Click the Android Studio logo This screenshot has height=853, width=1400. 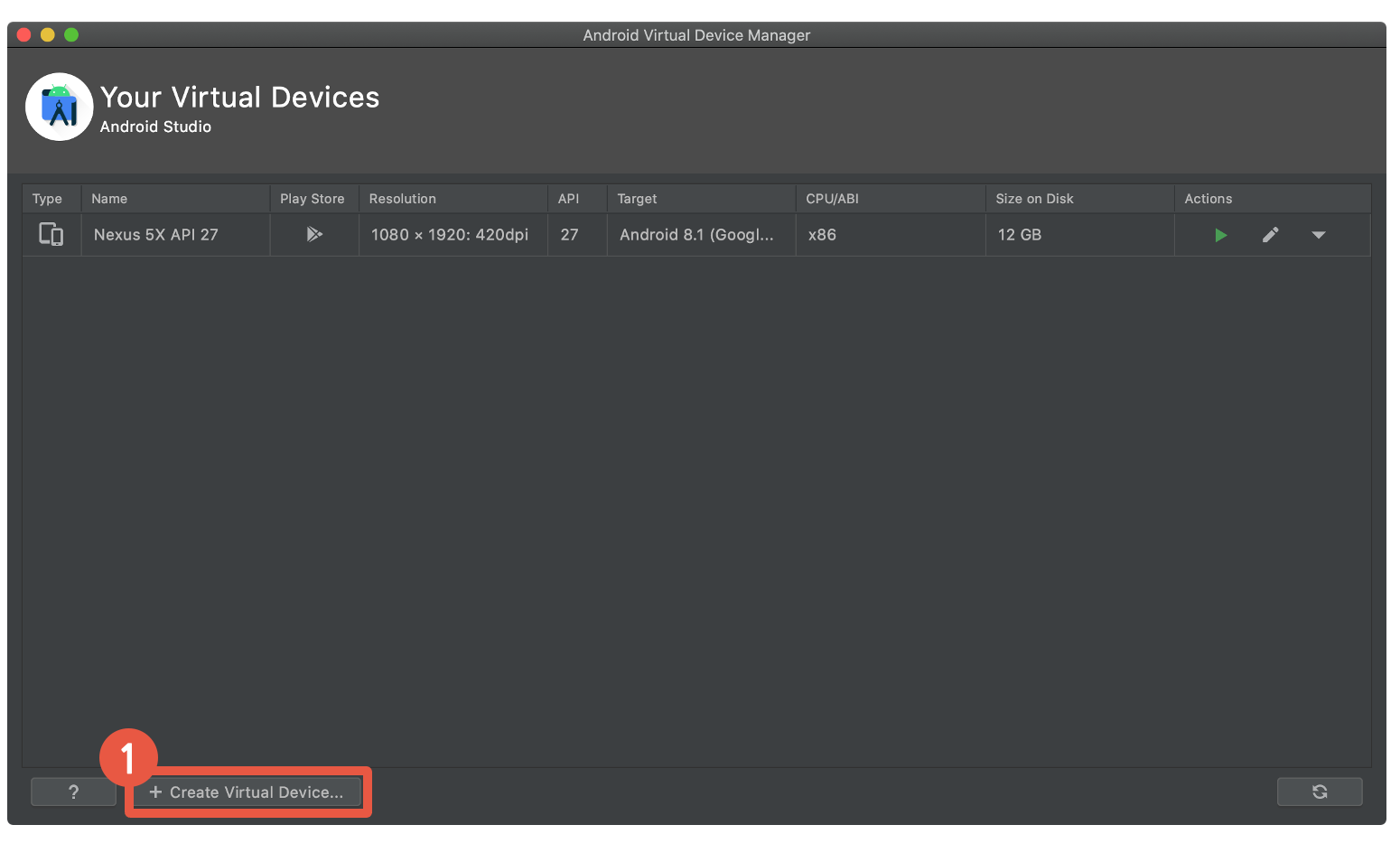[x=59, y=107]
